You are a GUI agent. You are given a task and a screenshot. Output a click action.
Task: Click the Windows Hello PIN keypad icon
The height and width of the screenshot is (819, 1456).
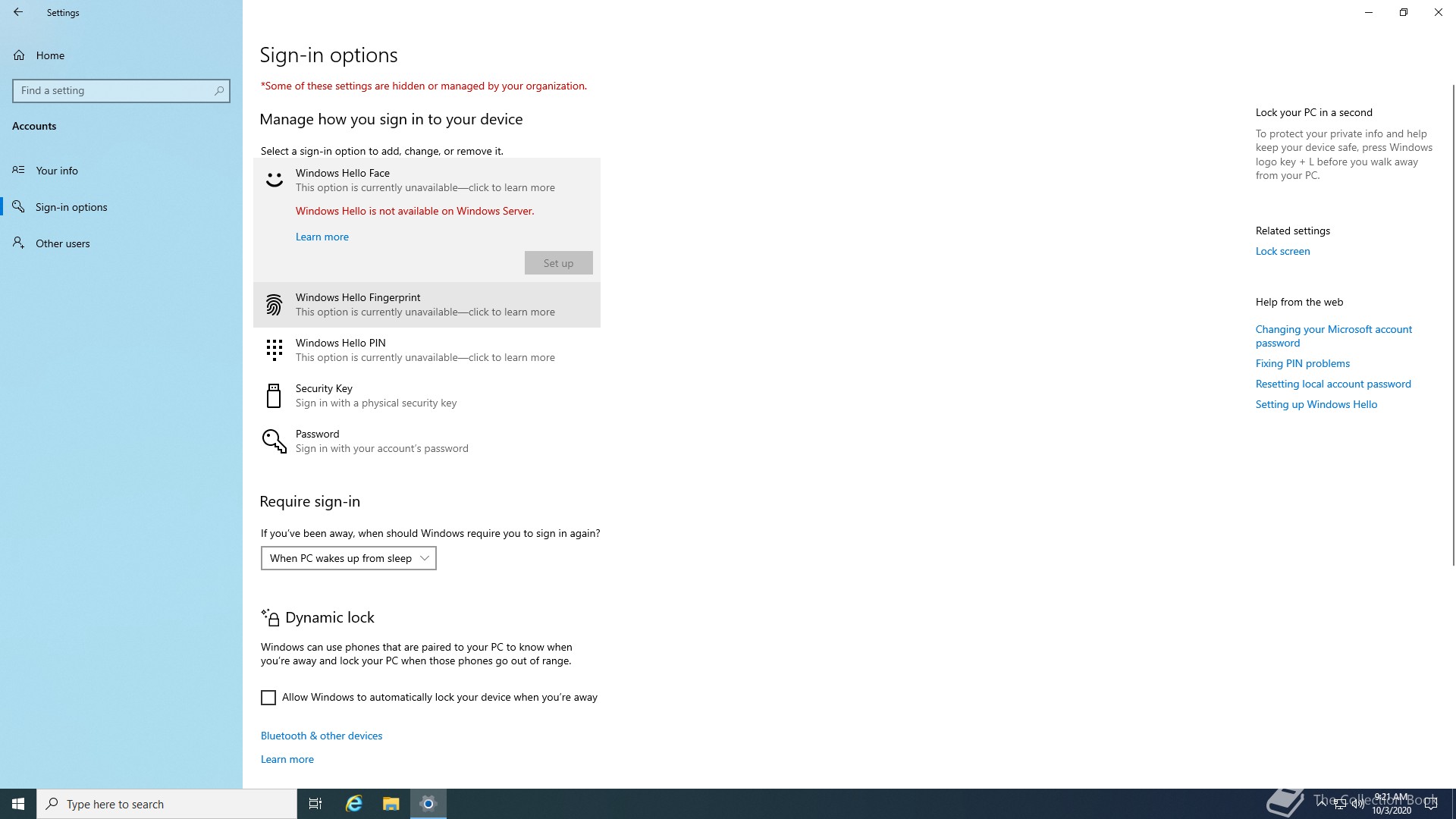(274, 350)
